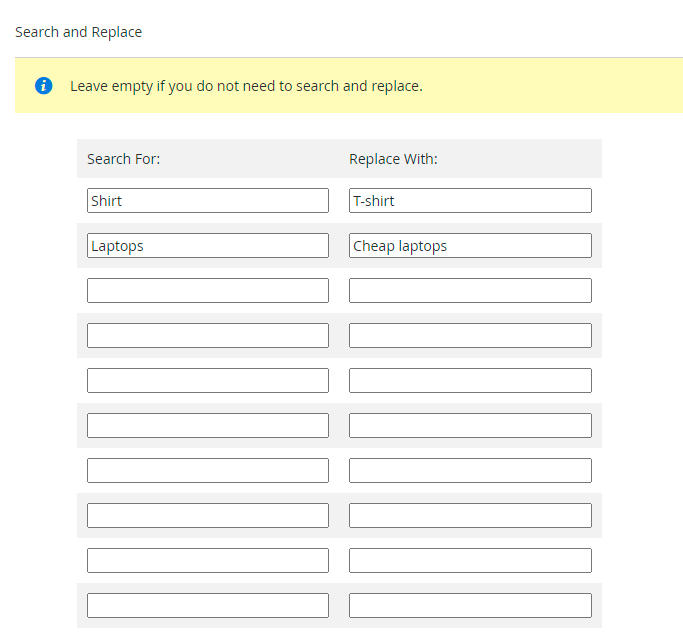Image resolution: width=683 pixels, height=638 pixels.
Task: Focus the fifth row Search For field
Action: point(207,381)
